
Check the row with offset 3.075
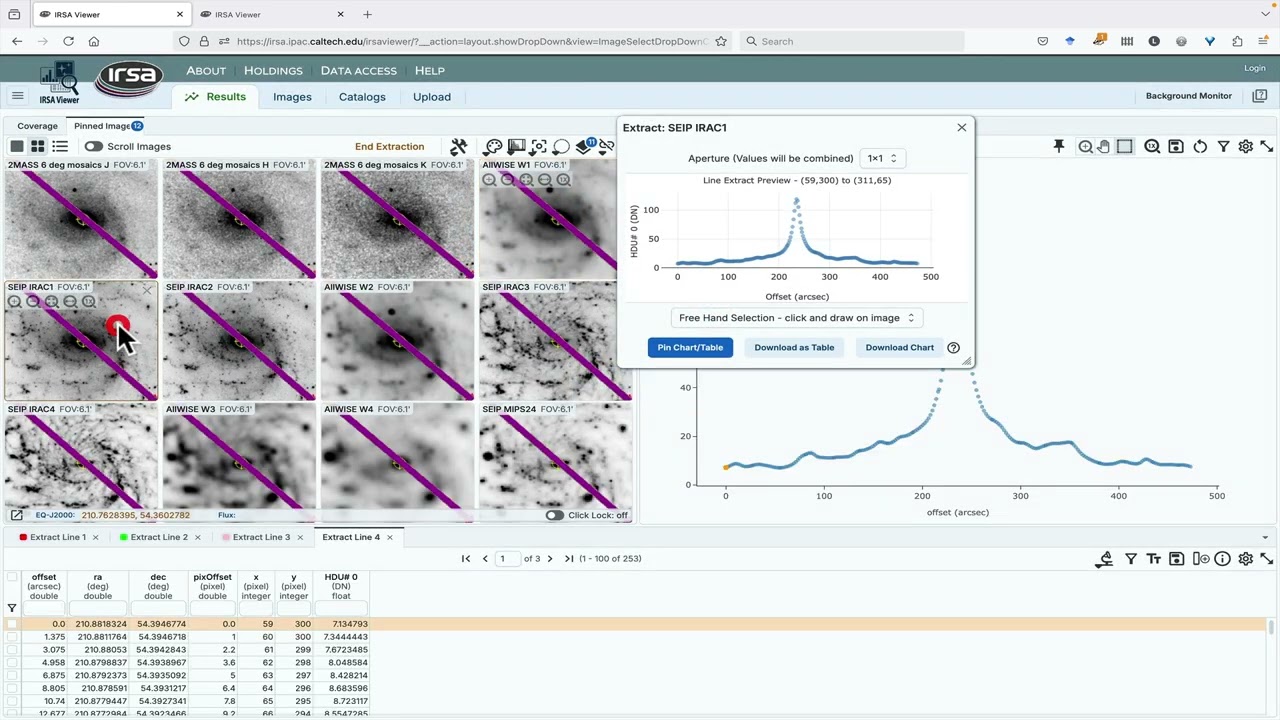coord(12,650)
